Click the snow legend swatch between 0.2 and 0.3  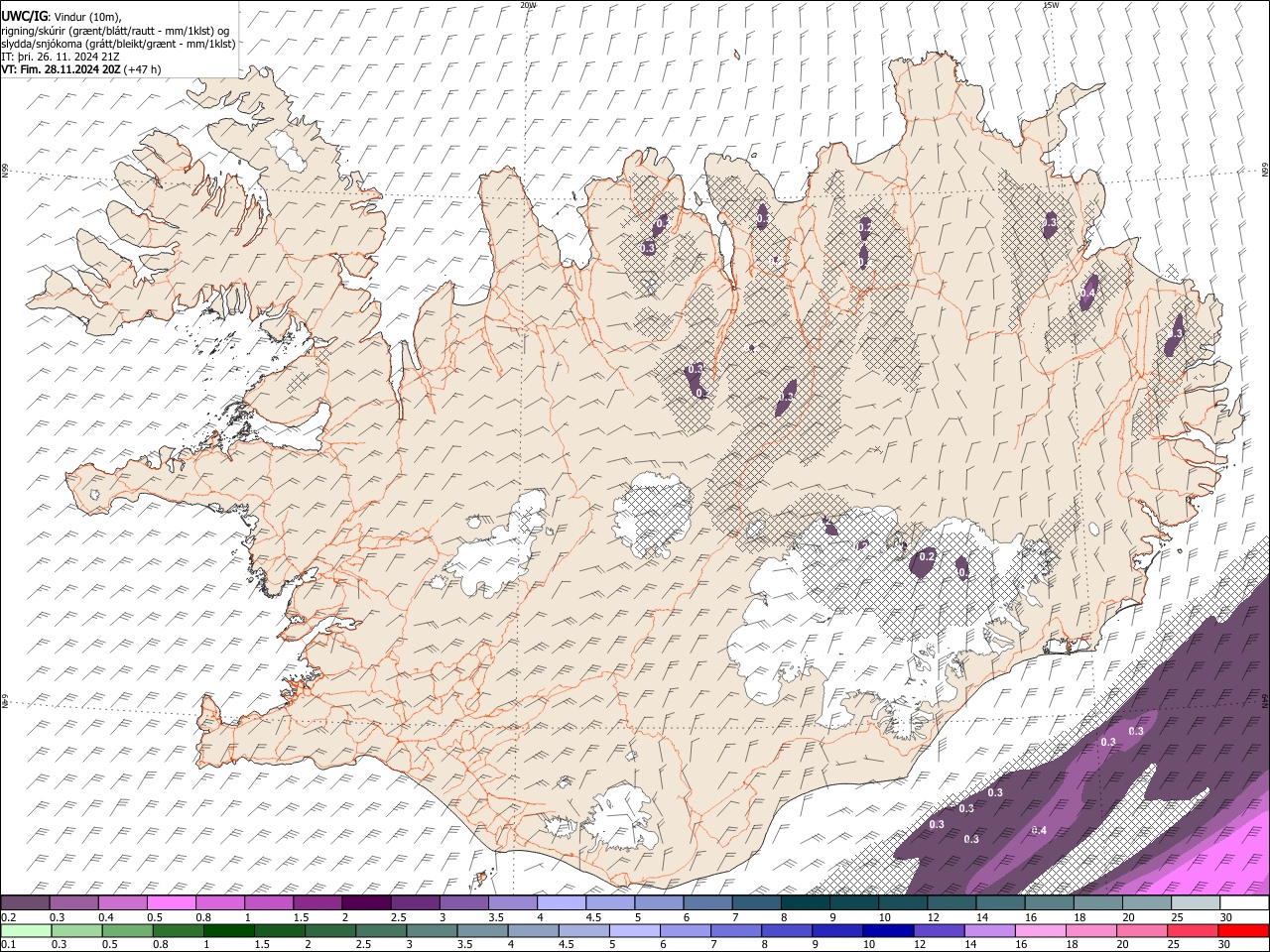(25, 903)
